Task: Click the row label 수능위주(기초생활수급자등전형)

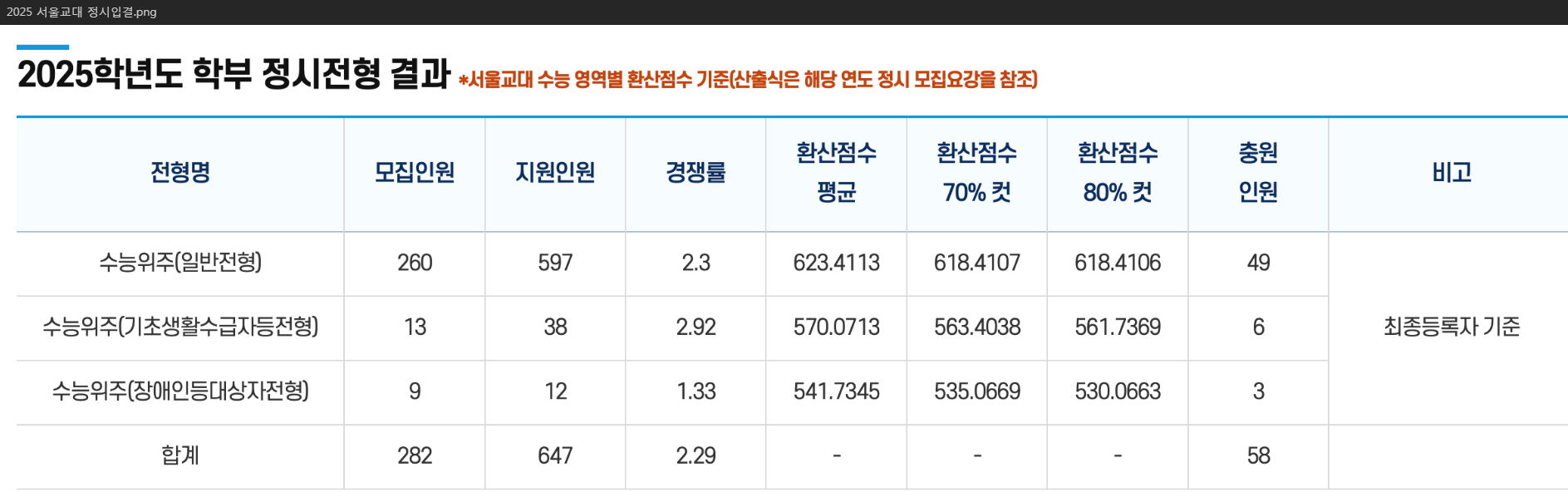Action: tap(180, 327)
